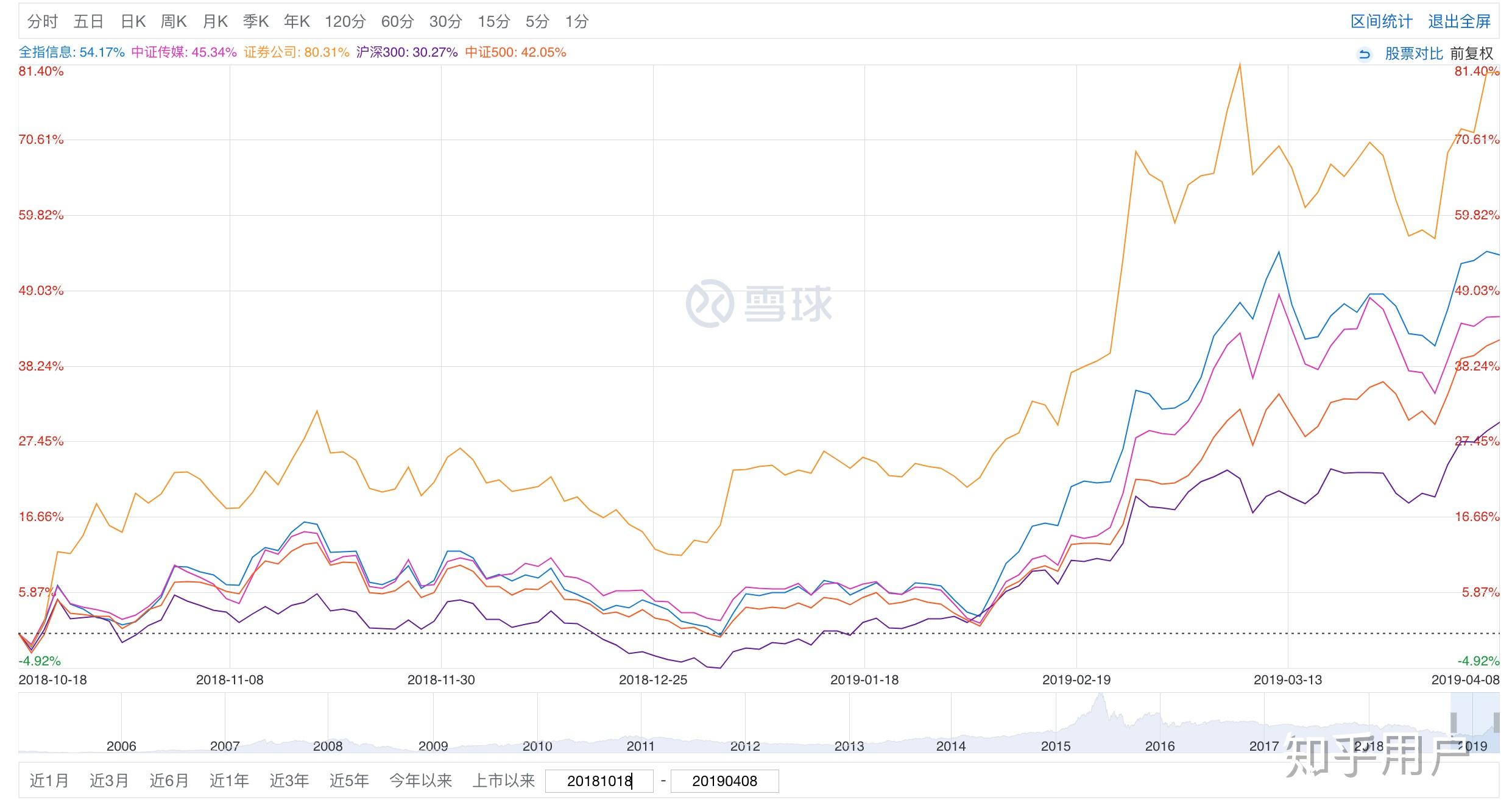
Task: Switch to 周K weekly chart
Action: [173, 22]
